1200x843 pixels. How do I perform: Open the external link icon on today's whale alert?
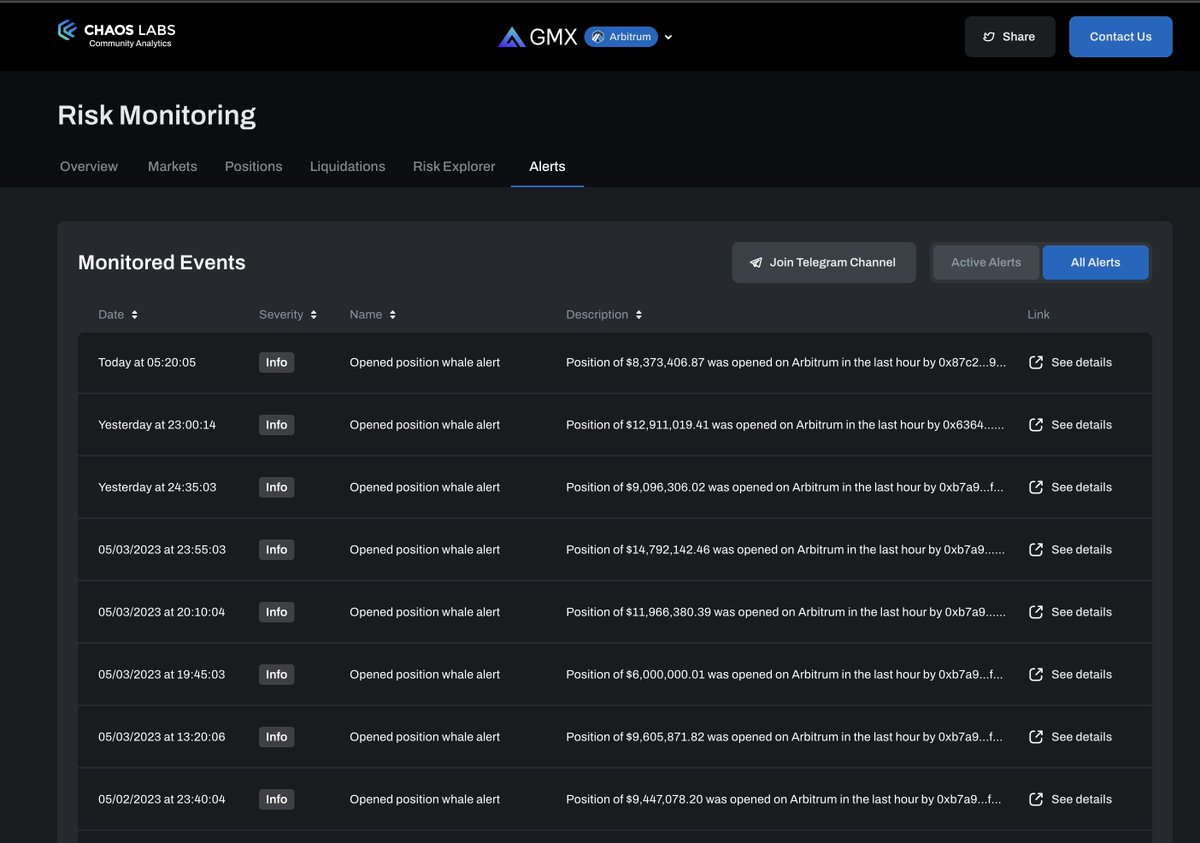click(1036, 362)
